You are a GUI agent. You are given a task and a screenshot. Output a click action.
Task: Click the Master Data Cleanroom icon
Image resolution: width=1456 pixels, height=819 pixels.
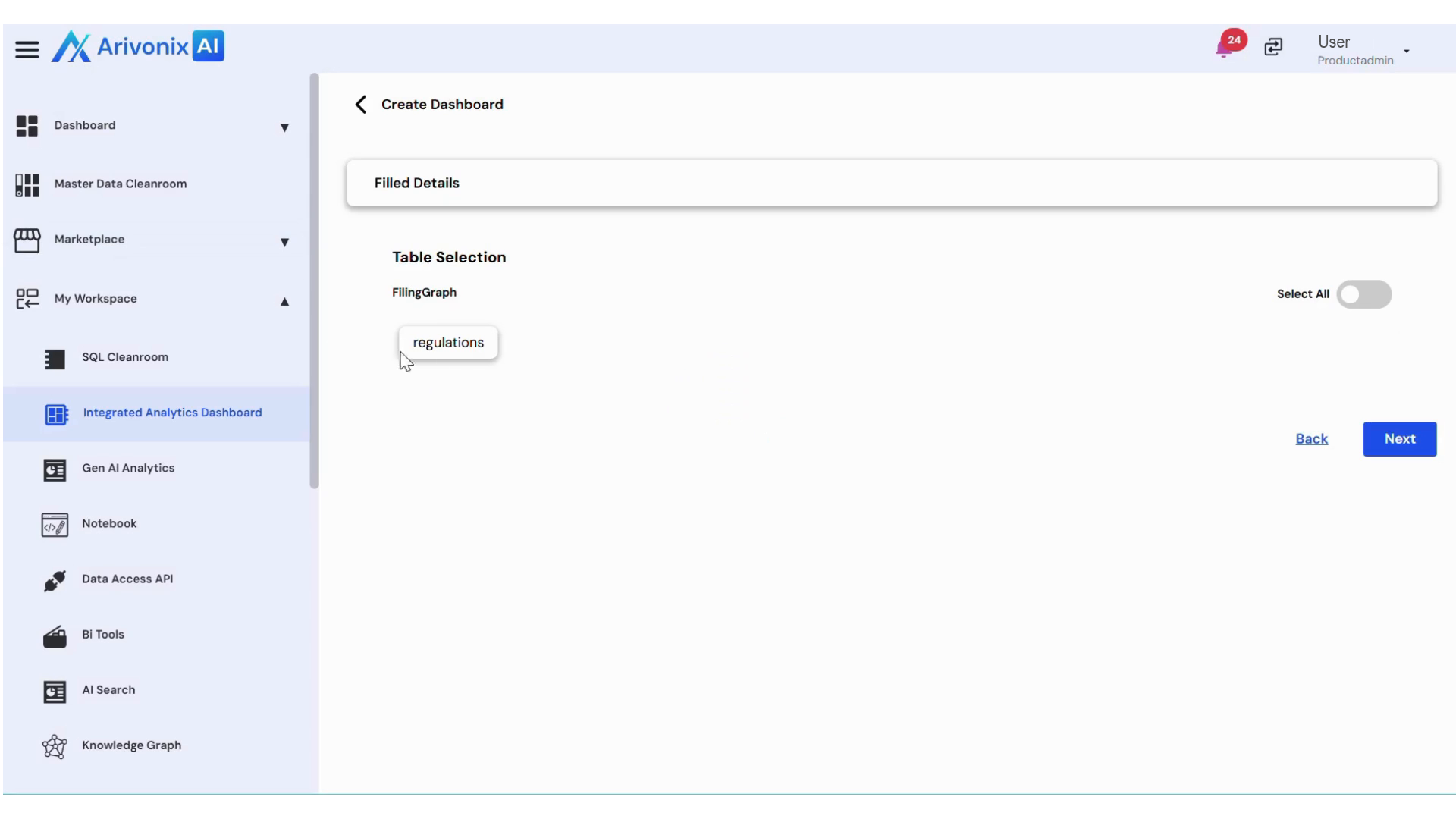[x=27, y=185]
